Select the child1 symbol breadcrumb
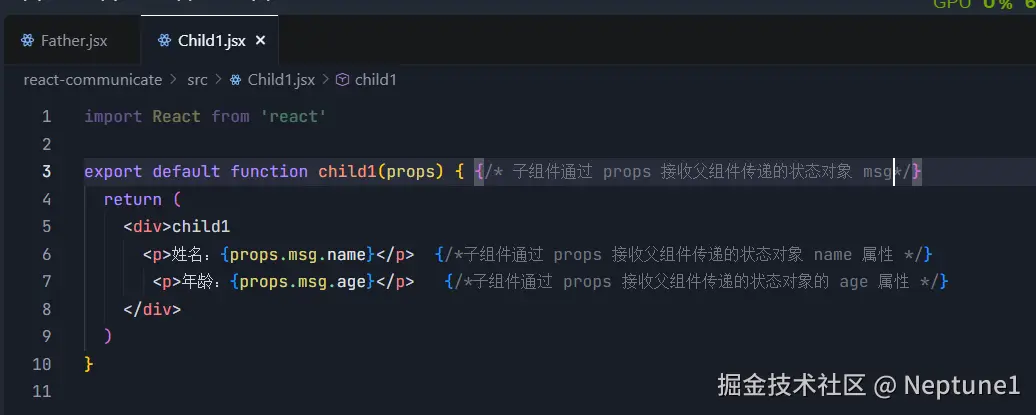 [x=375, y=80]
